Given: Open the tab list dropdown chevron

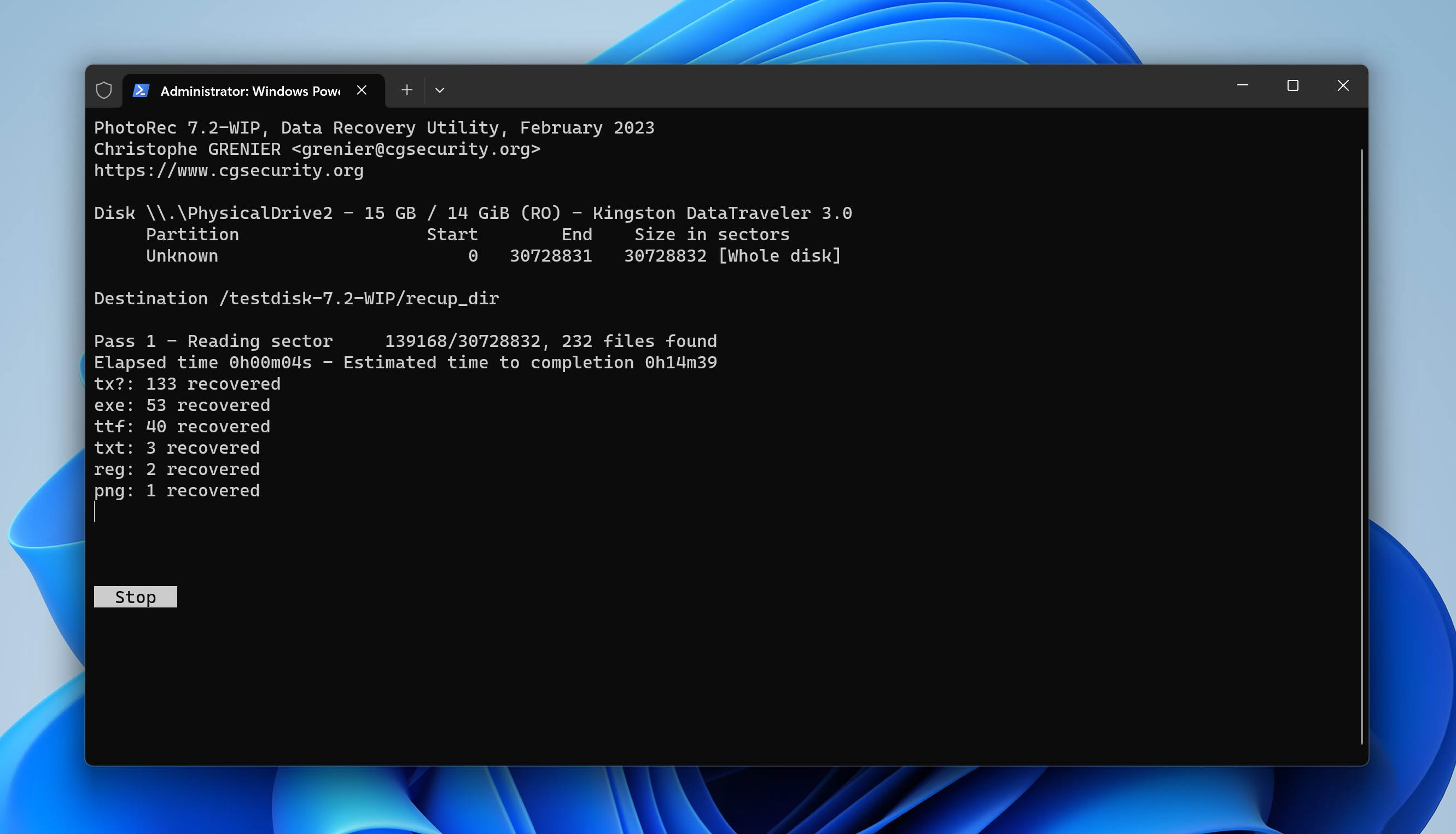Looking at the screenshot, I should [x=439, y=90].
